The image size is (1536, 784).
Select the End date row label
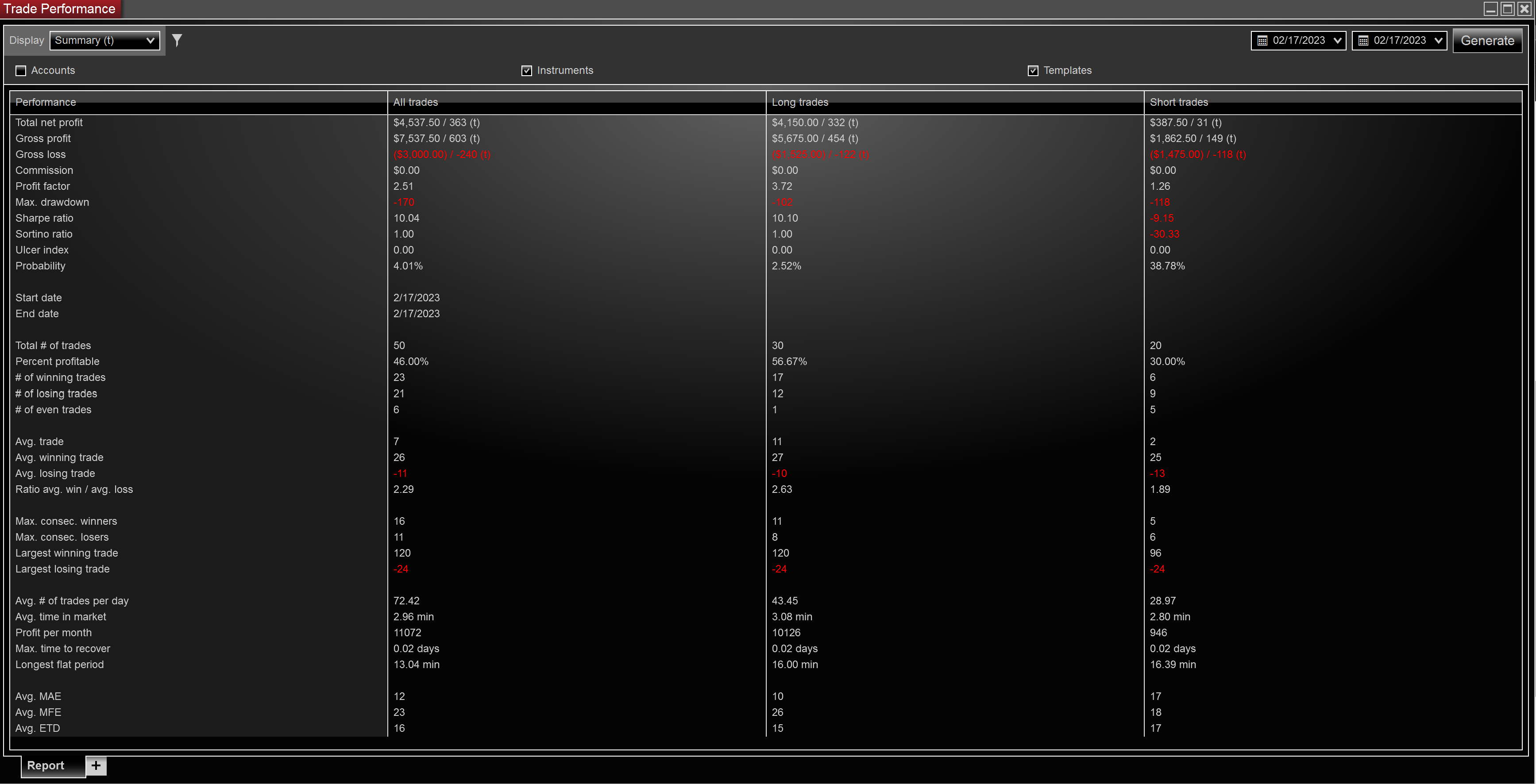(37, 314)
